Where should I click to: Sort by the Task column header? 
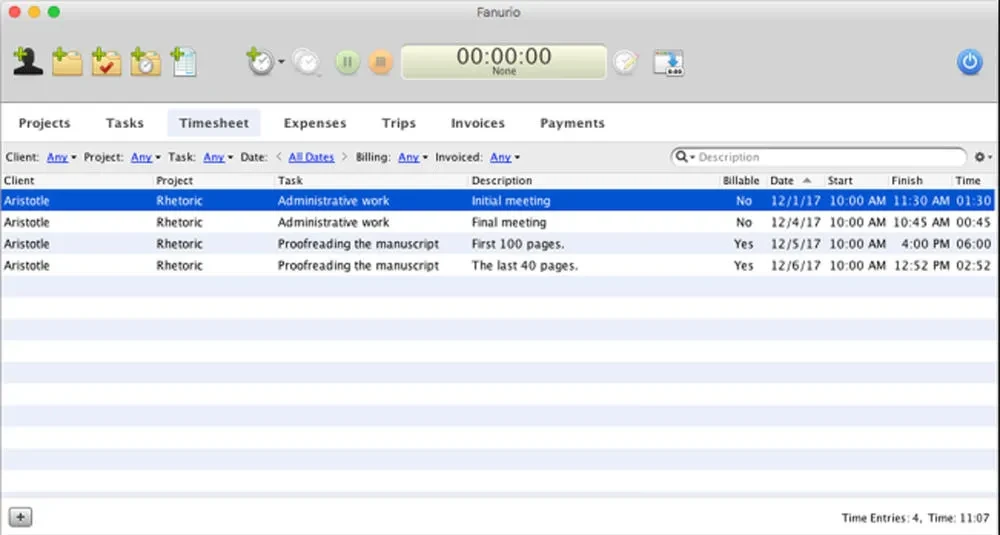click(371, 180)
